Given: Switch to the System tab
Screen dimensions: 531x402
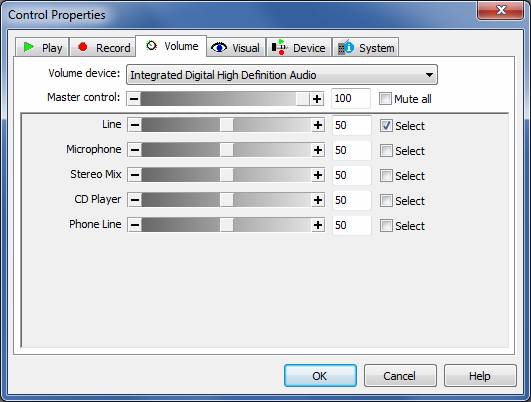Looking at the screenshot, I should [x=366, y=47].
